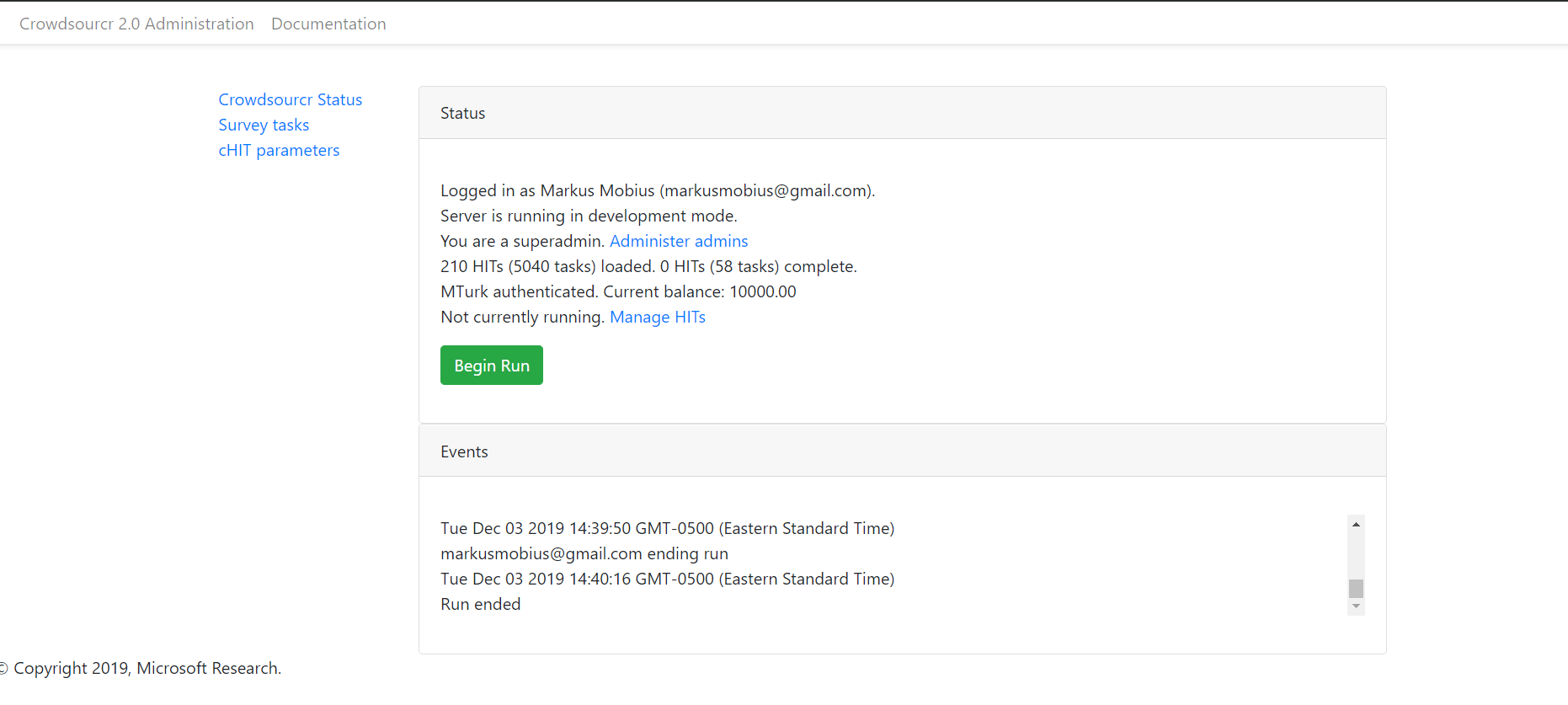Viewport: 1568px width, 705px height.
Task: Click the Events log scroll up arrow
Action: (1356, 525)
